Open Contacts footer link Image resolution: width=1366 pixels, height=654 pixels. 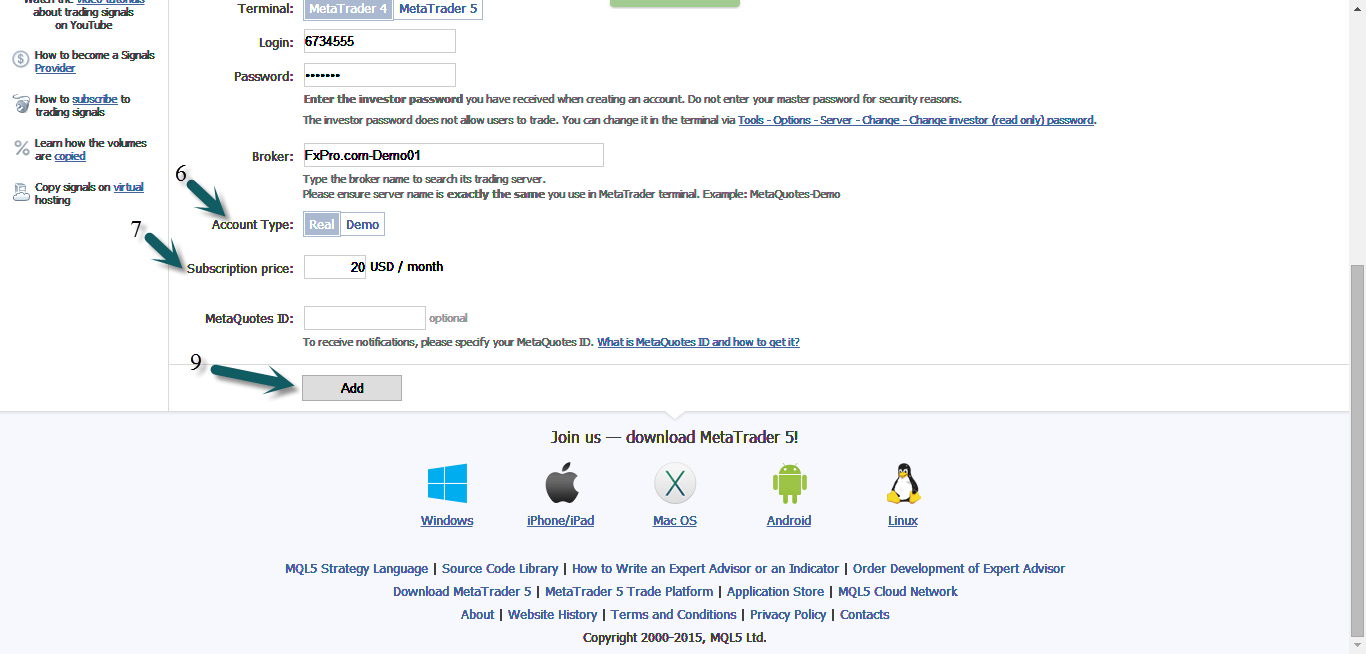(865, 615)
